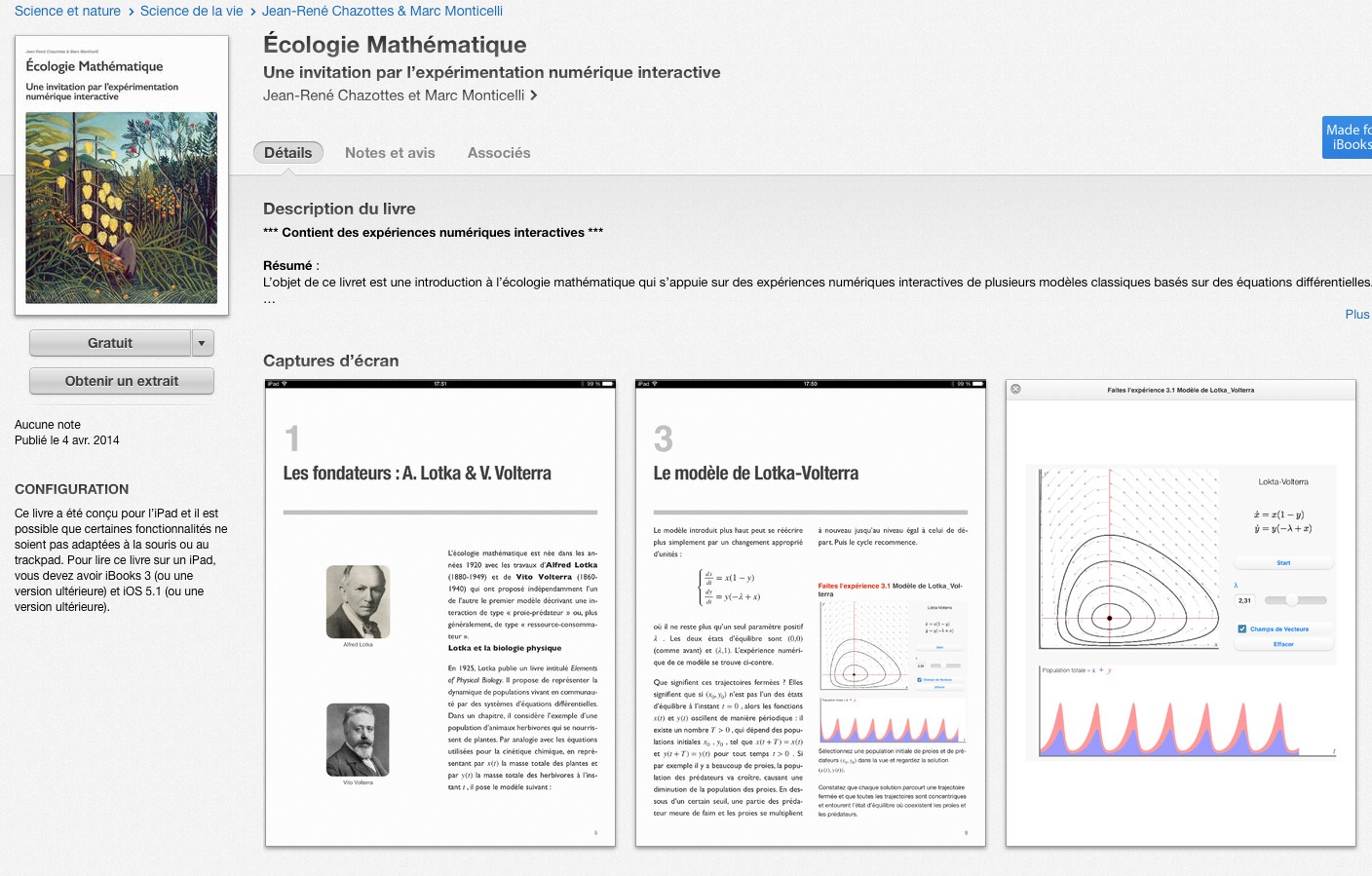Image resolution: width=1372 pixels, height=876 pixels.
Task: Open the Chazottes & Monticelli breadcrumb link
Action: pos(382,11)
